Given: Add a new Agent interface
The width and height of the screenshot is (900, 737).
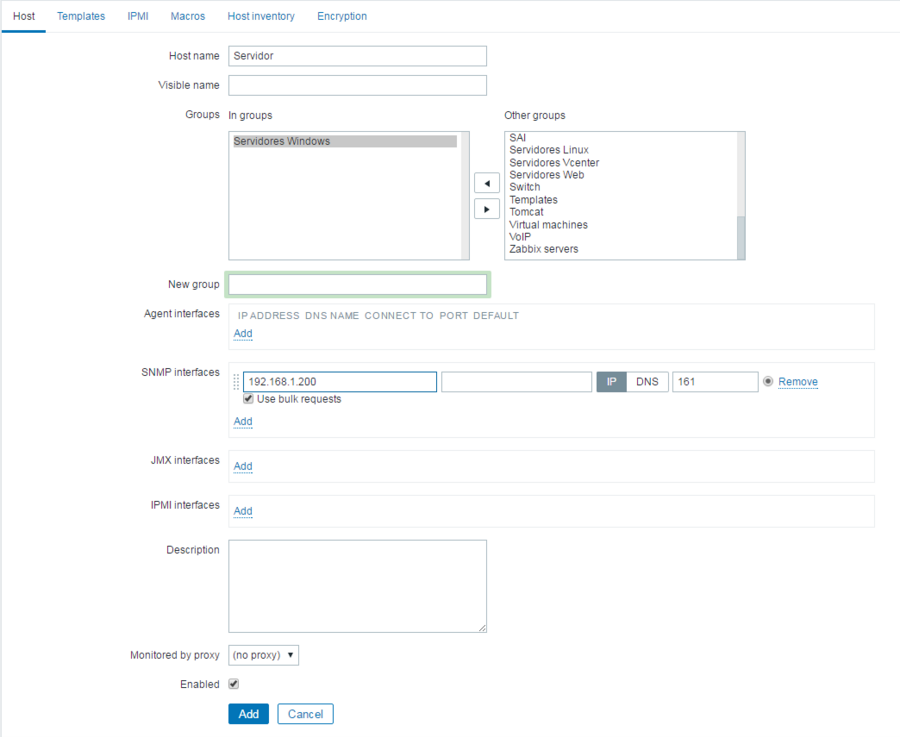Looking at the screenshot, I should [x=243, y=334].
